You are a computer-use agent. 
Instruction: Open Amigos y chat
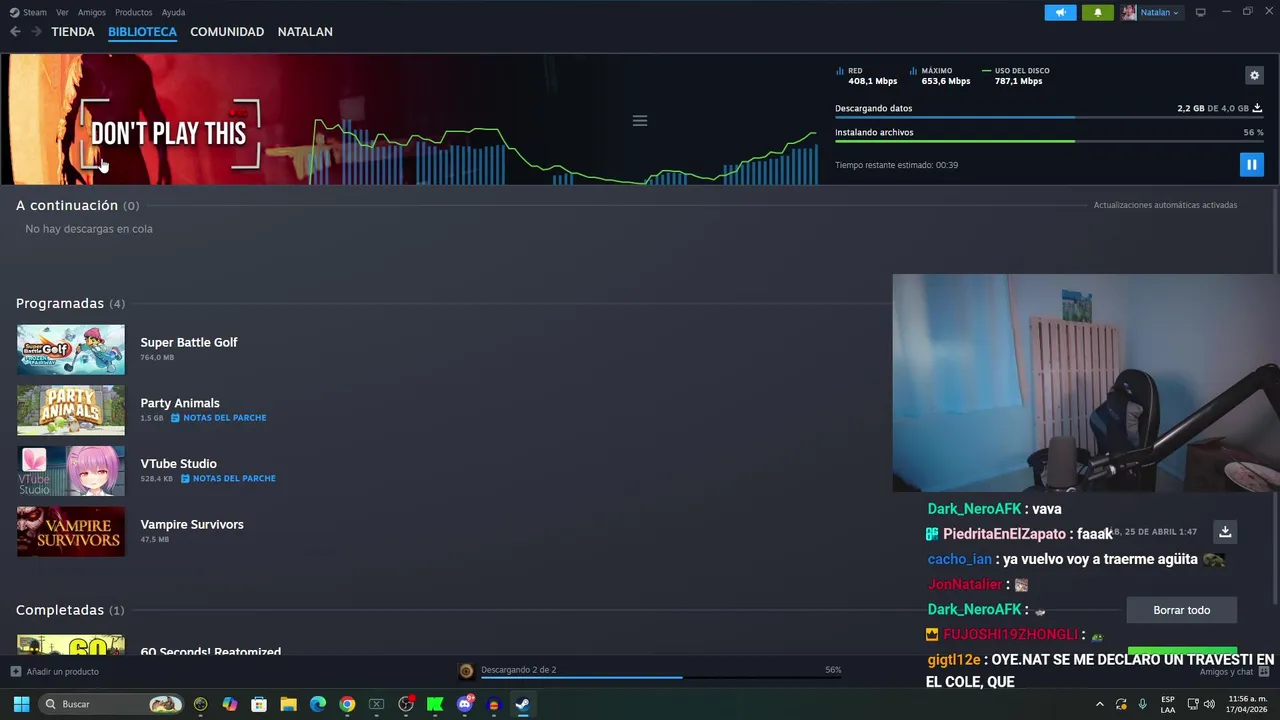[1235, 672]
